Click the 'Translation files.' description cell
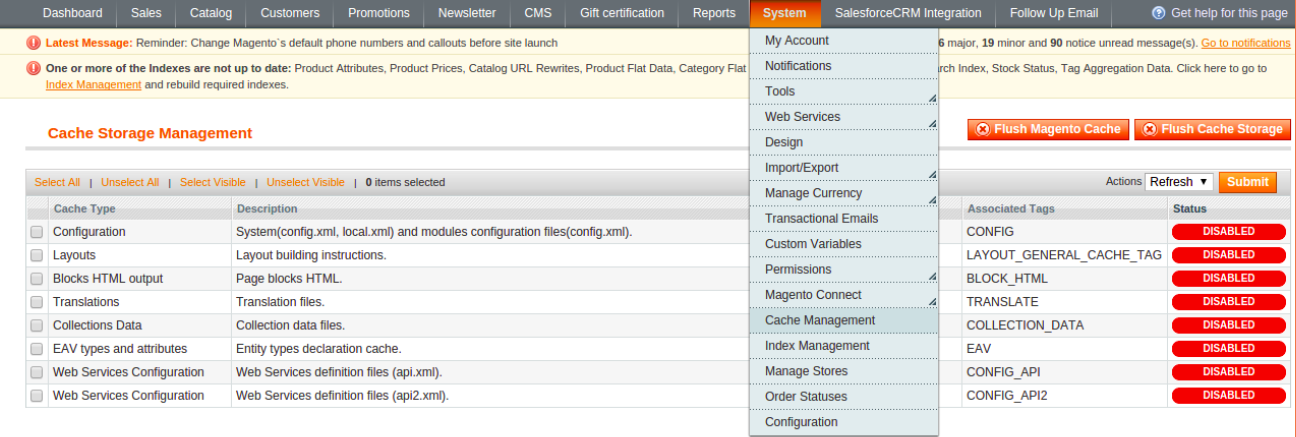 click(280, 302)
